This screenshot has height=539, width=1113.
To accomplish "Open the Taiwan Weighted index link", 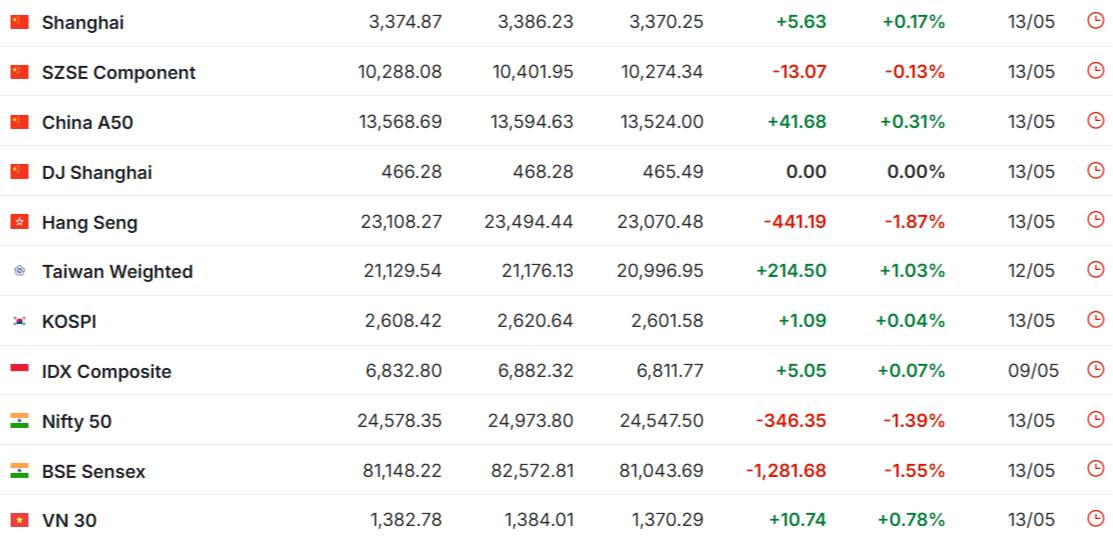I will pyautogui.click(x=117, y=272).
